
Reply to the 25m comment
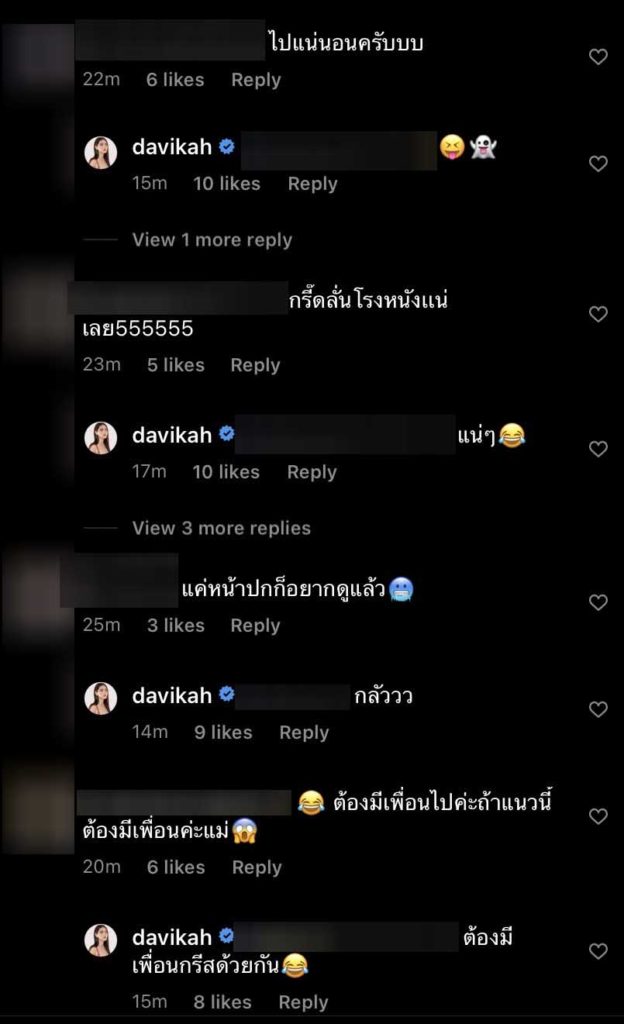coord(255,625)
